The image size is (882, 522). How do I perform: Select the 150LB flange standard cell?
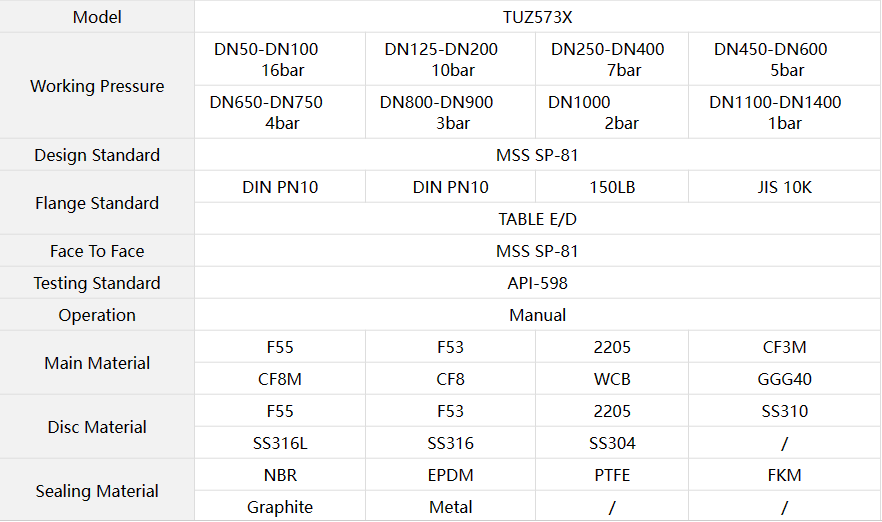[x=612, y=187]
